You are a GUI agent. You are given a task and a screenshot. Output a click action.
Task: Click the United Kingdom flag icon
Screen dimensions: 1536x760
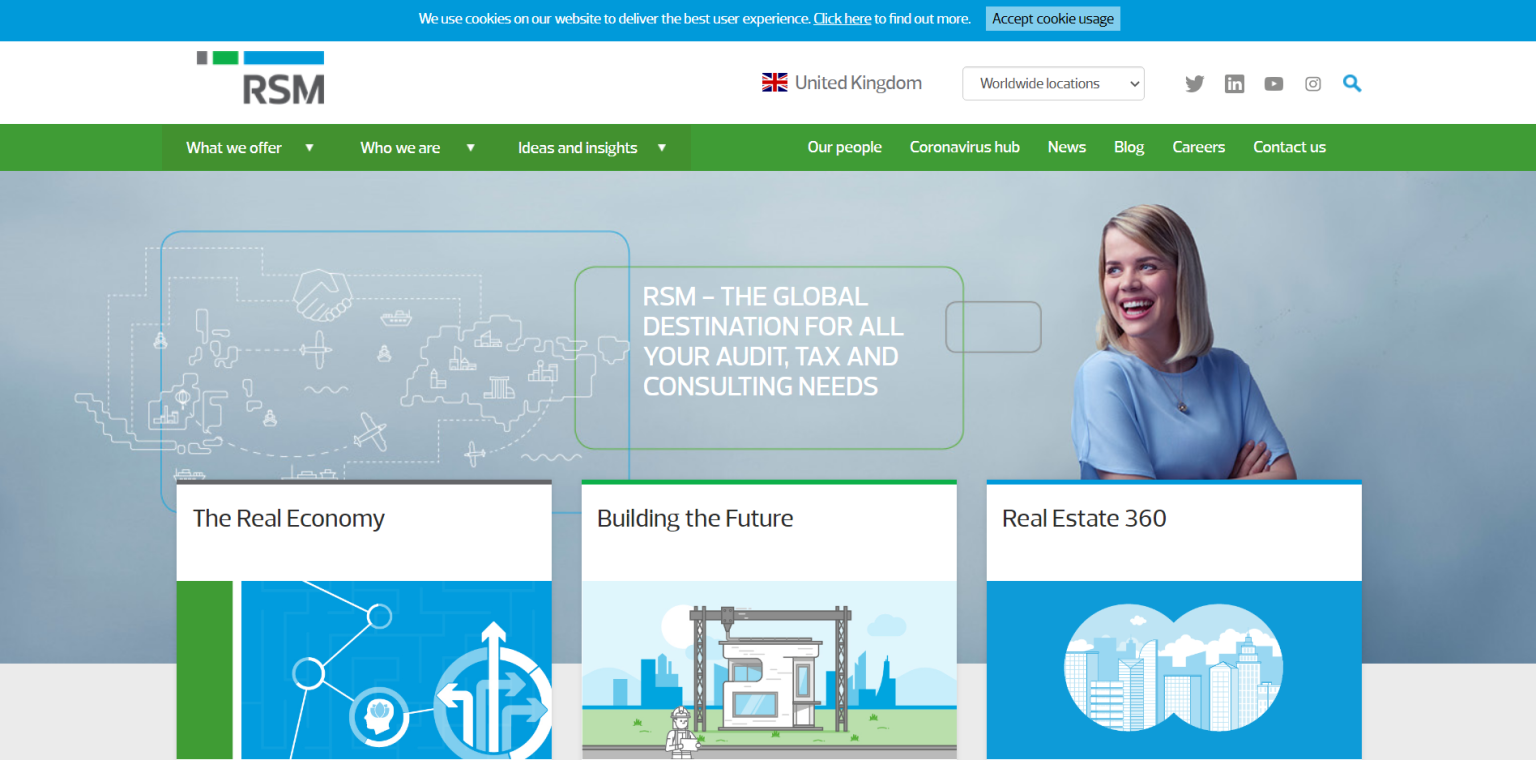774,83
